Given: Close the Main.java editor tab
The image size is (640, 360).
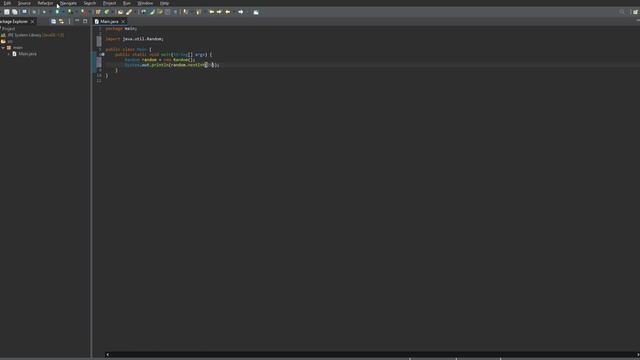Looking at the screenshot, I should [123, 22].
